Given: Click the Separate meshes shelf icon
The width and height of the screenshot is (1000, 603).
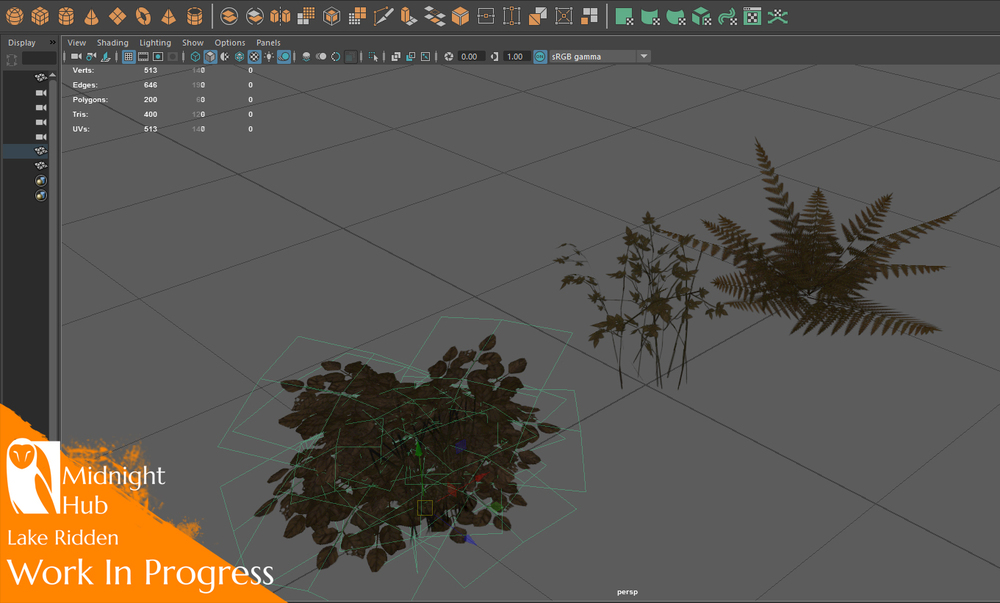Looking at the screenshot, I should point(254,16).
